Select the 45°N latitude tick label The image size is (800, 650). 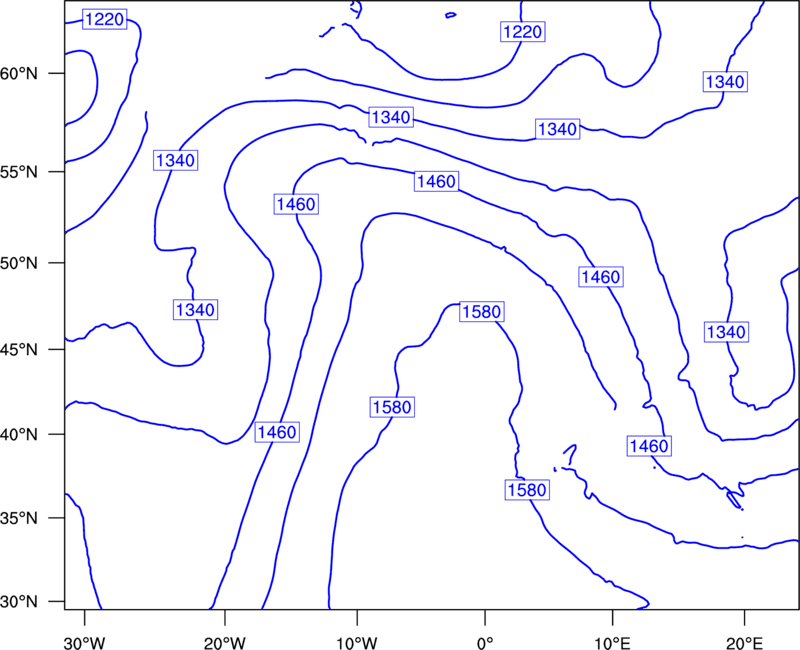[19, 350]
